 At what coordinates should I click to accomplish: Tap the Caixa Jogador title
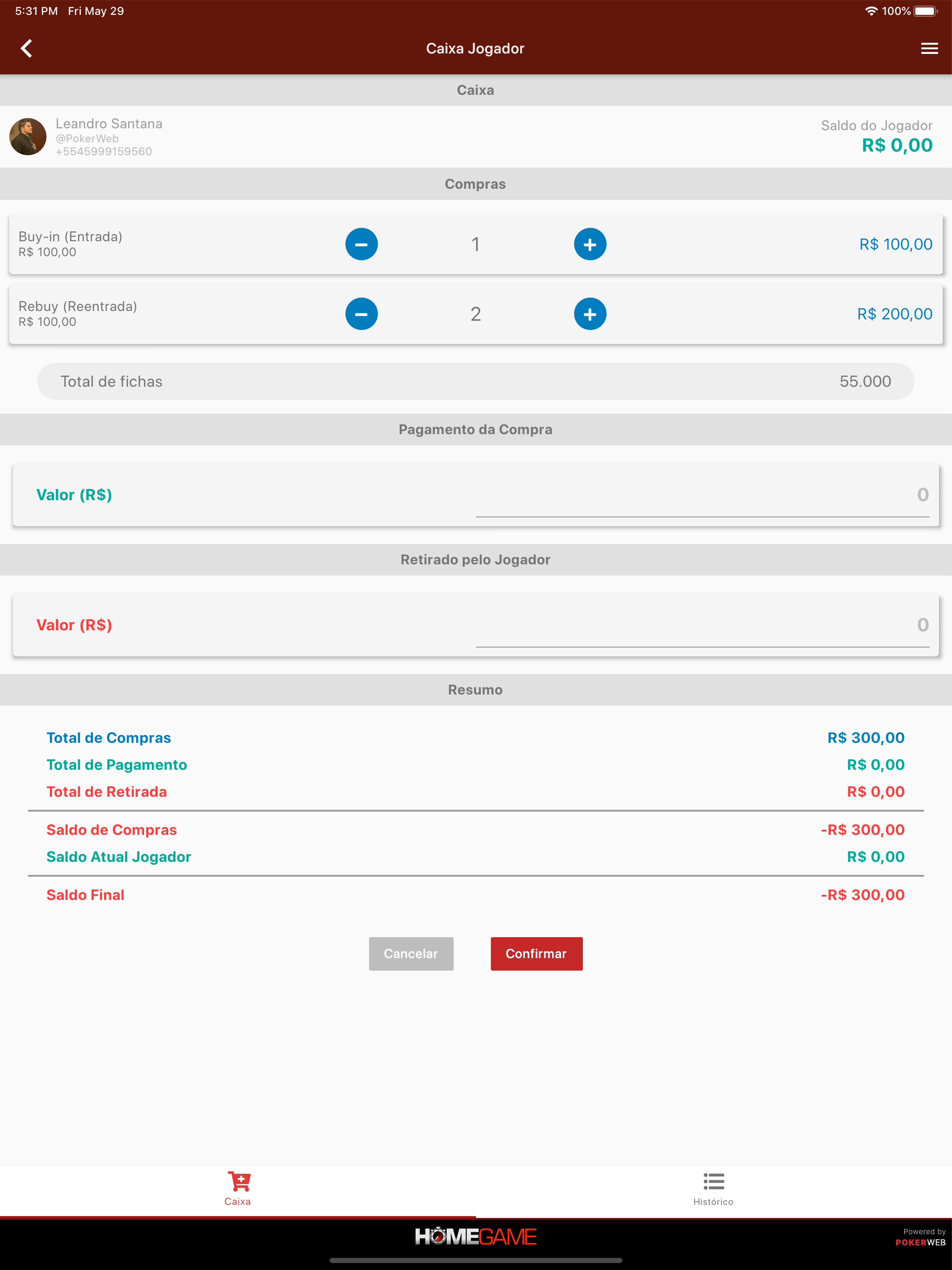pyautogui.click(x=476, y=49)
